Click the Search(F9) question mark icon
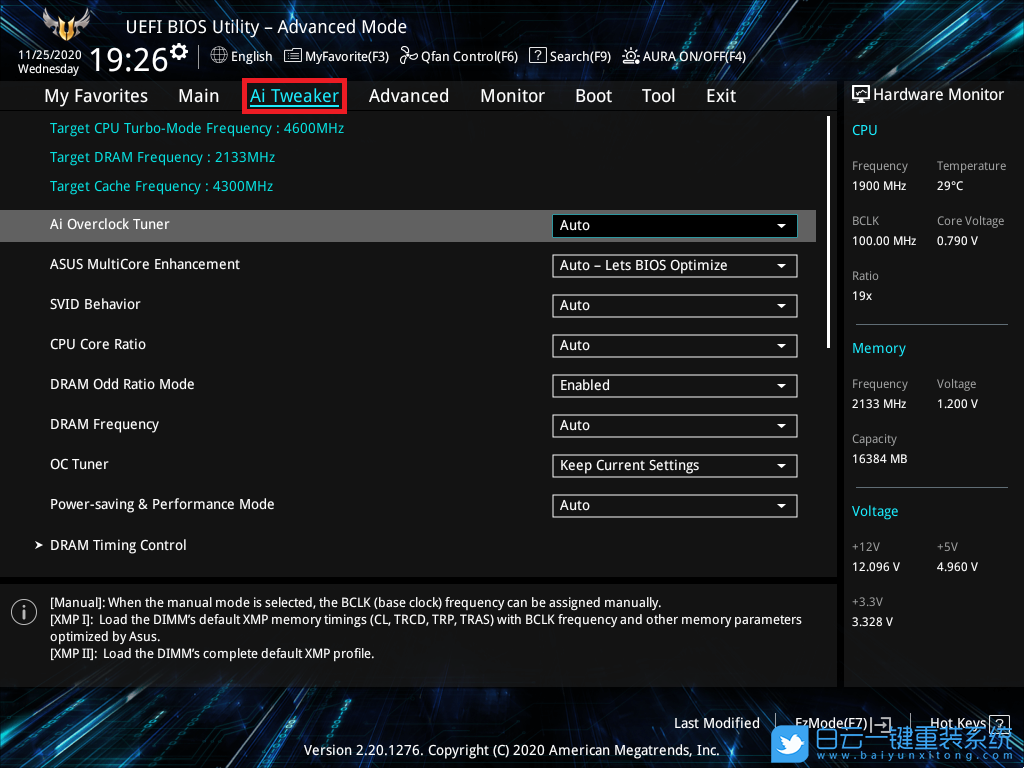This screenshot has height=768, width=1024. coord(537,56)
